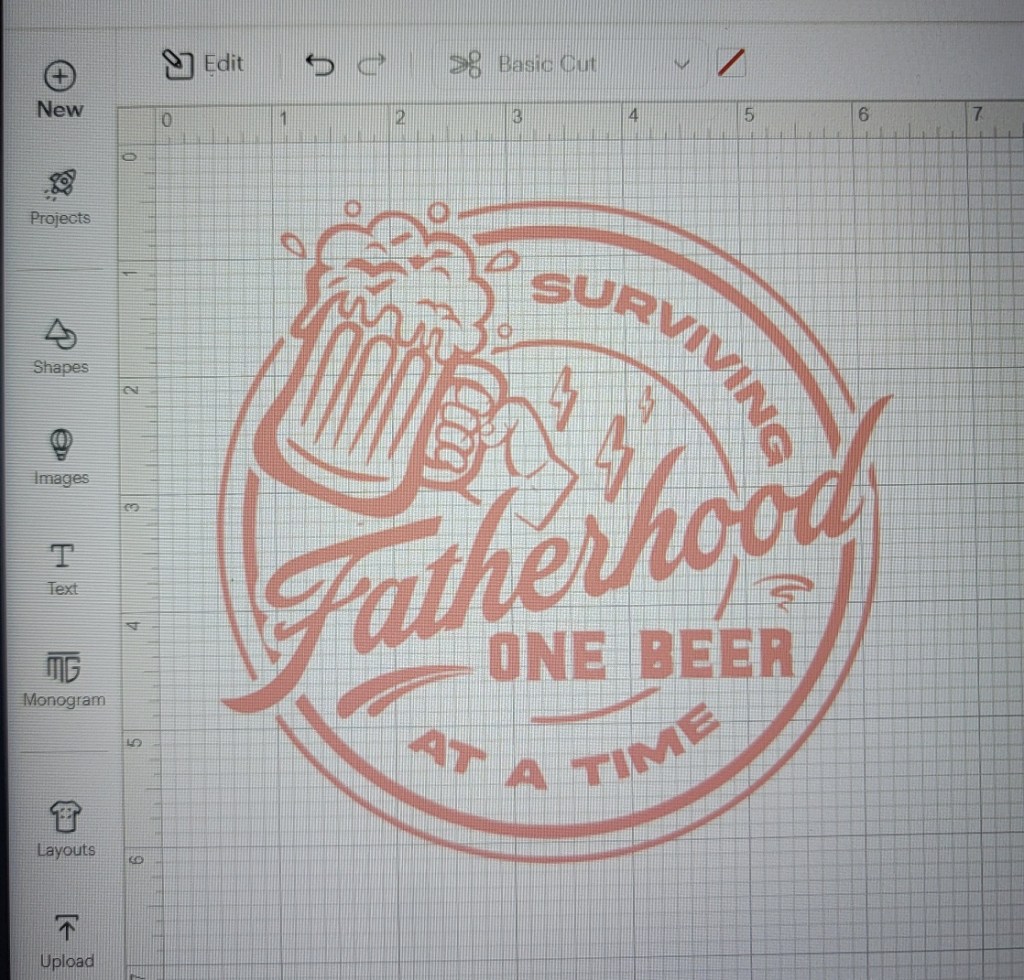Open the material color swatch
The image size is (1024, 980).
click(732, 64)
